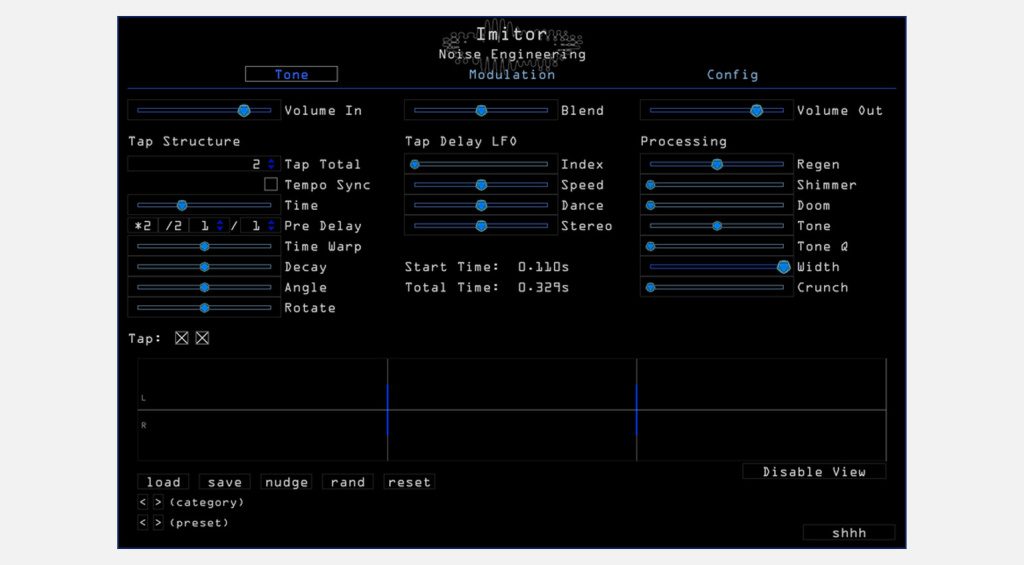Viewport: 1024px width, 565px height.
Task: Go to the previous category
Action: (x=143, y=502)
